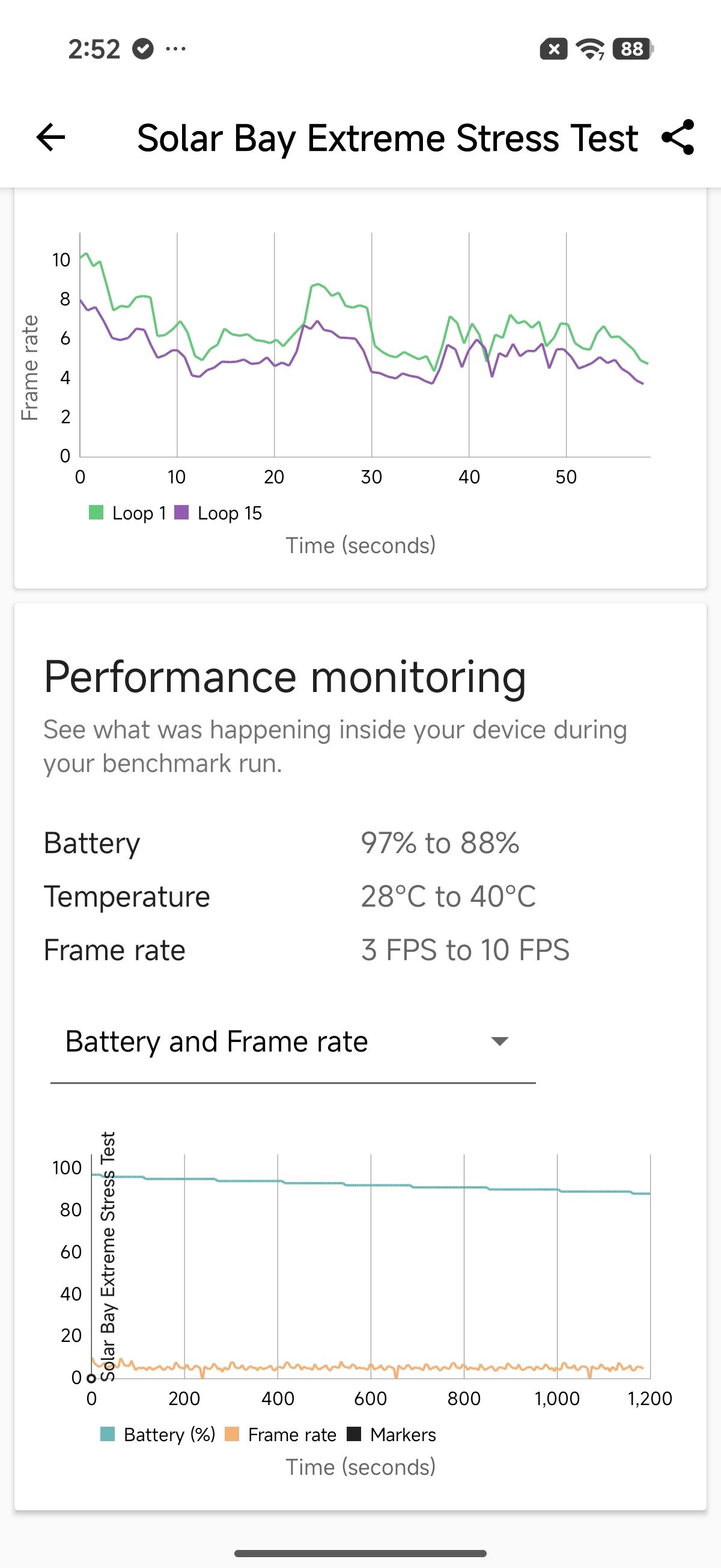Toggle the Loop 1 legend series
Image resolution: width=721 pixels, height=1568 pixels.
coord(128,513)
